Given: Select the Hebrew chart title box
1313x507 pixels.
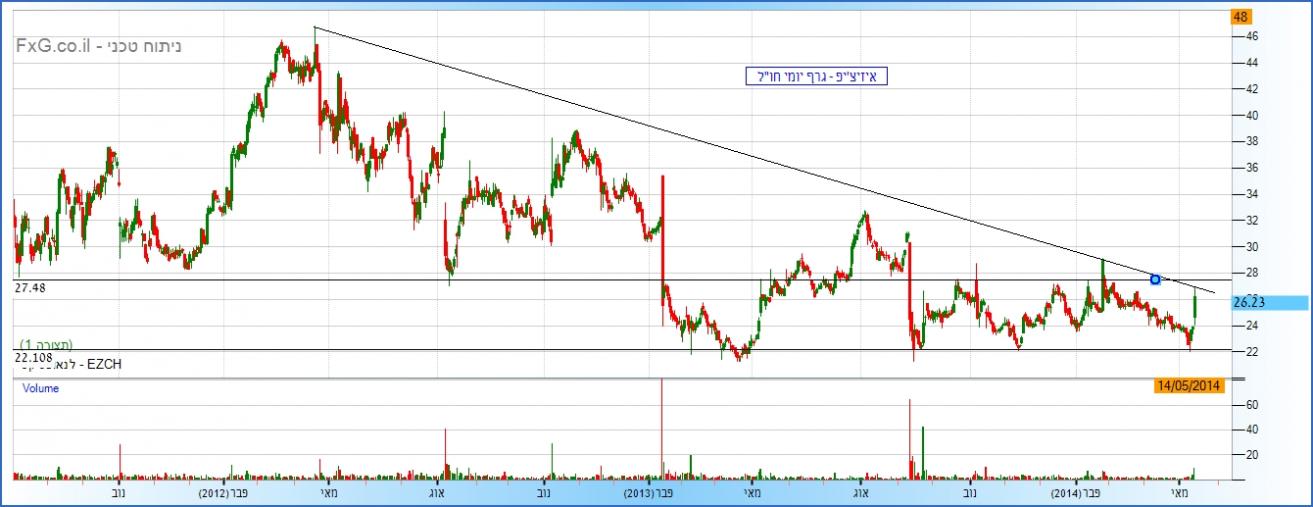Looking at the screenshot, I should click(x=818, y=77).
